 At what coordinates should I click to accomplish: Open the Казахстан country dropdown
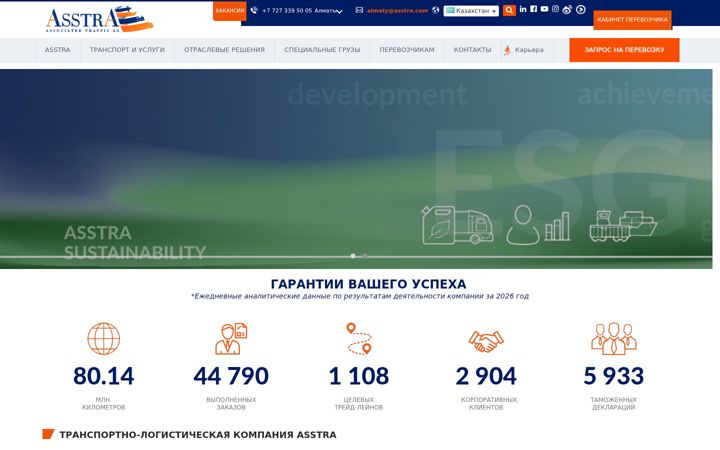tap(471, 11)
